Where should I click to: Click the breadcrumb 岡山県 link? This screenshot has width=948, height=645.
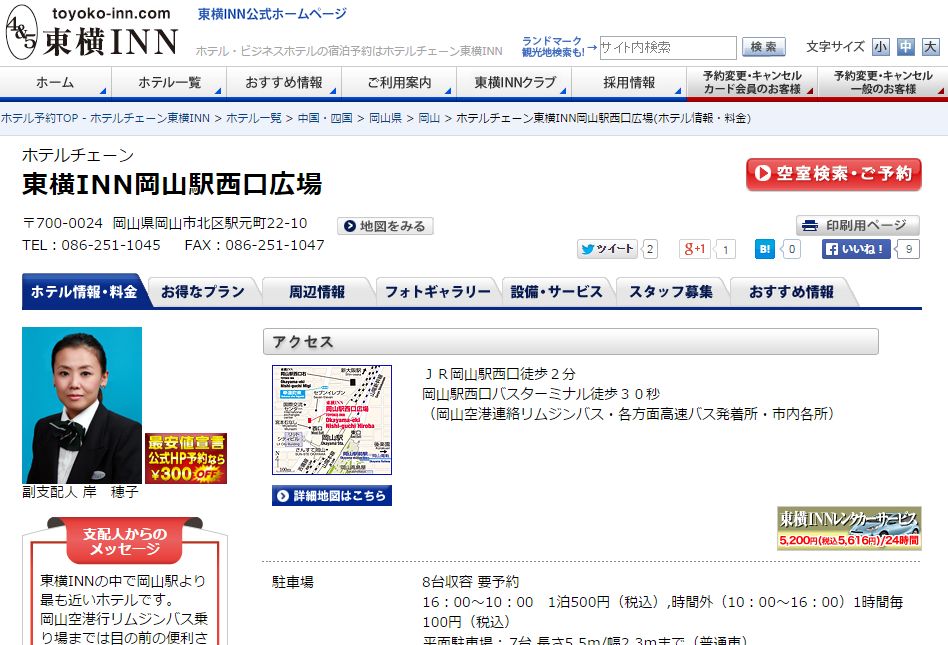point(385,118)
